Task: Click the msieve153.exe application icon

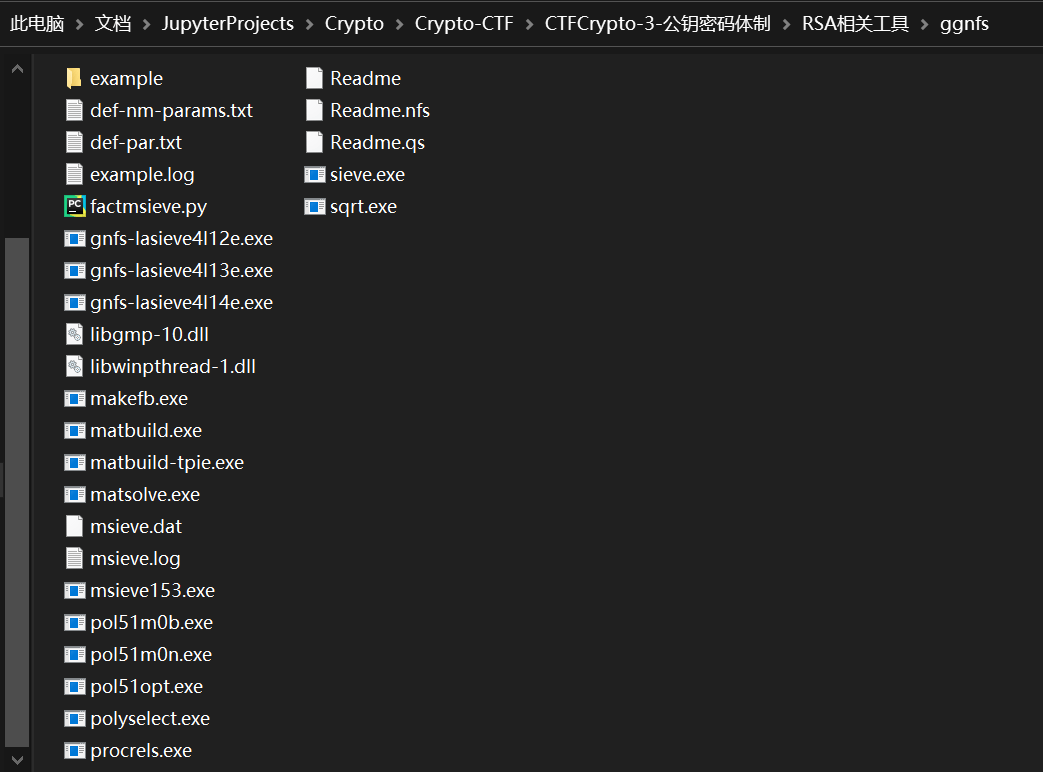Action: 74,590
